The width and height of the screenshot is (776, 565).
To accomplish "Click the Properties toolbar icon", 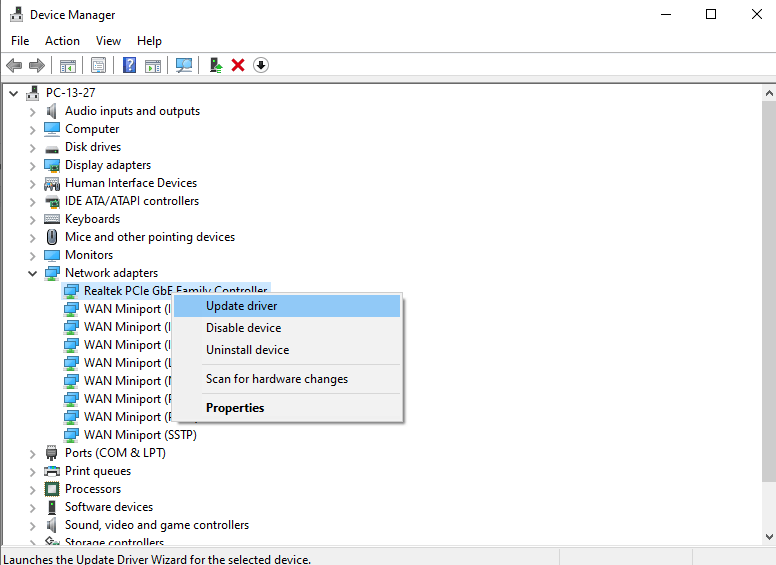I will (98, 65).
